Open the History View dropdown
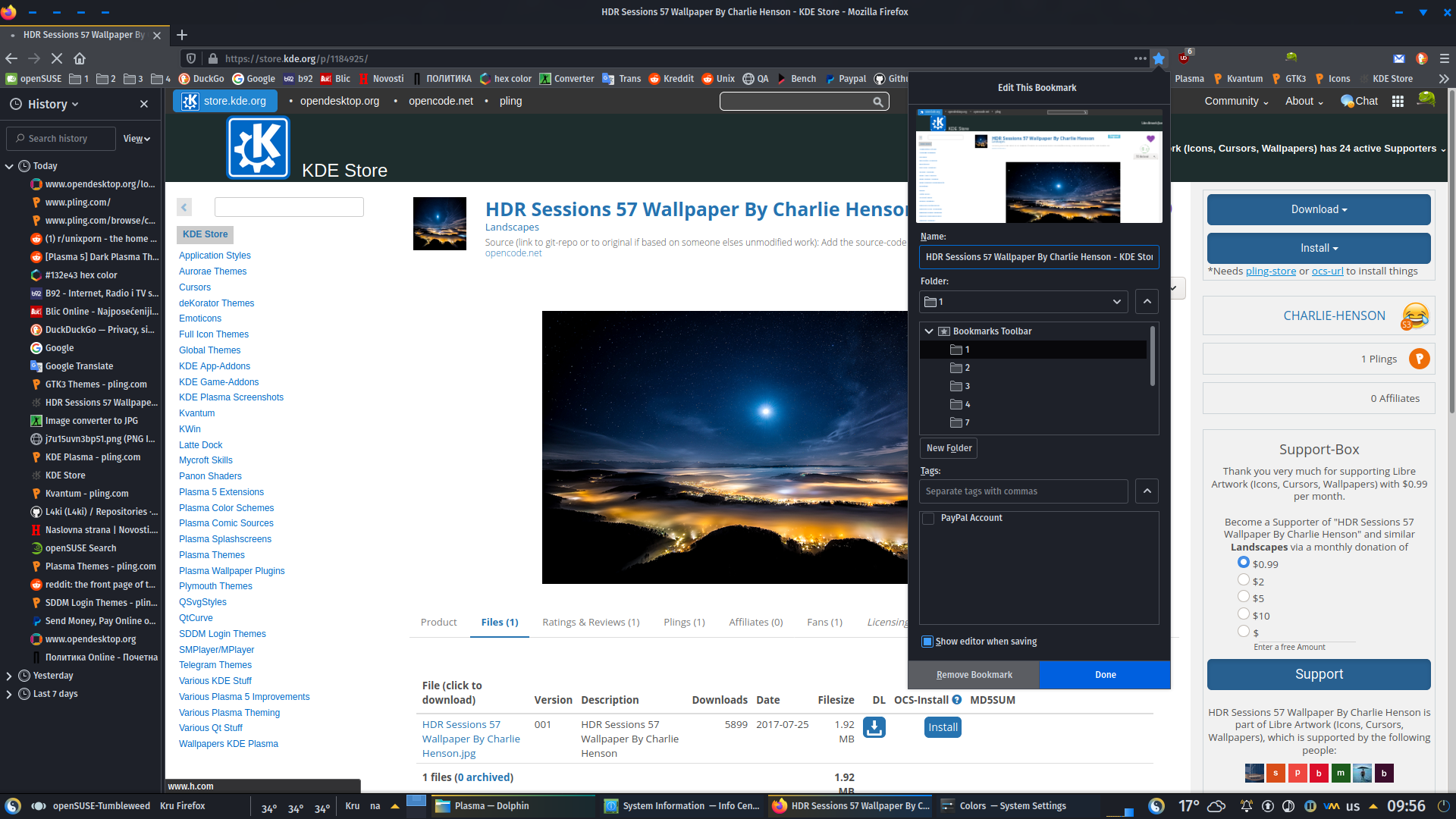The width and height of the screenshot is (1456, 819). coord(136,139)
